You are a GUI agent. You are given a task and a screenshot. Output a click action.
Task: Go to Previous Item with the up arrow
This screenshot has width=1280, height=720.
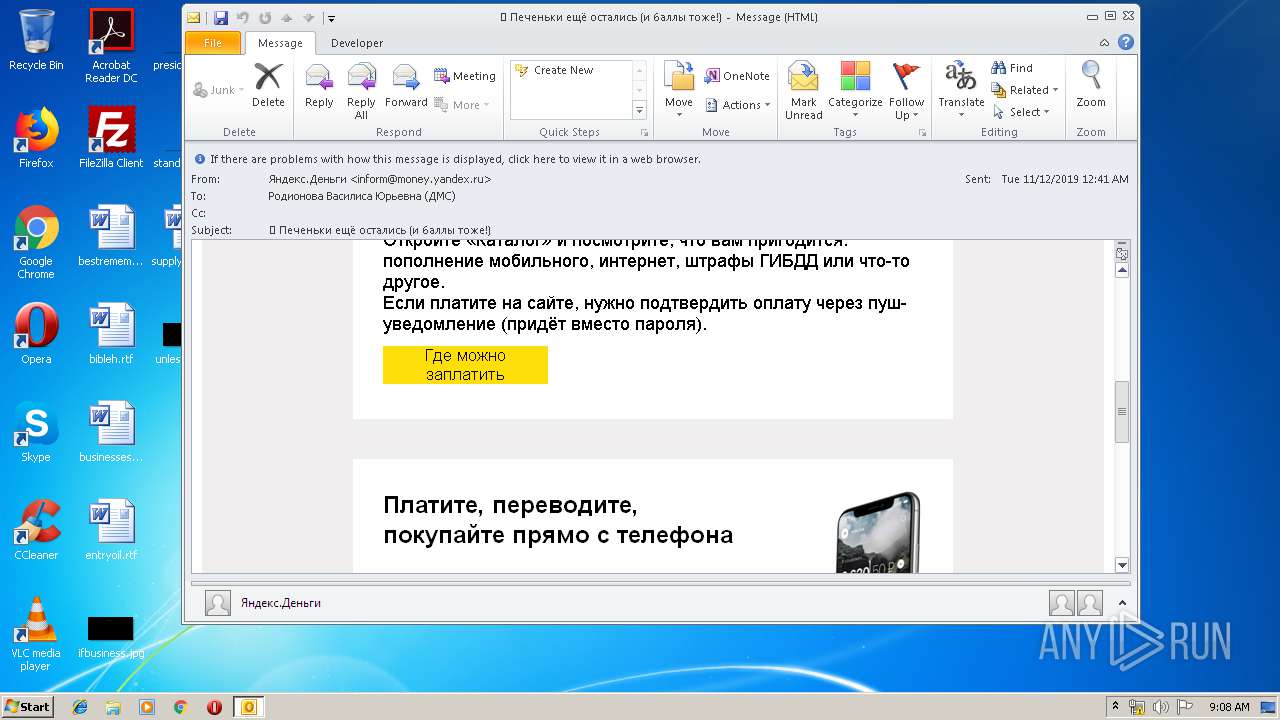click(x=287, y=17)
